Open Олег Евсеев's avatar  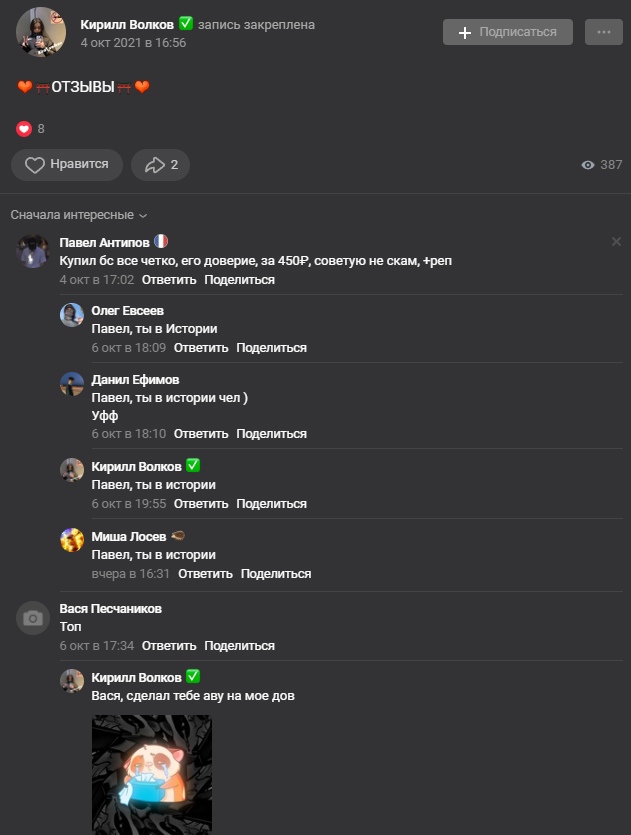pos(72,315)
